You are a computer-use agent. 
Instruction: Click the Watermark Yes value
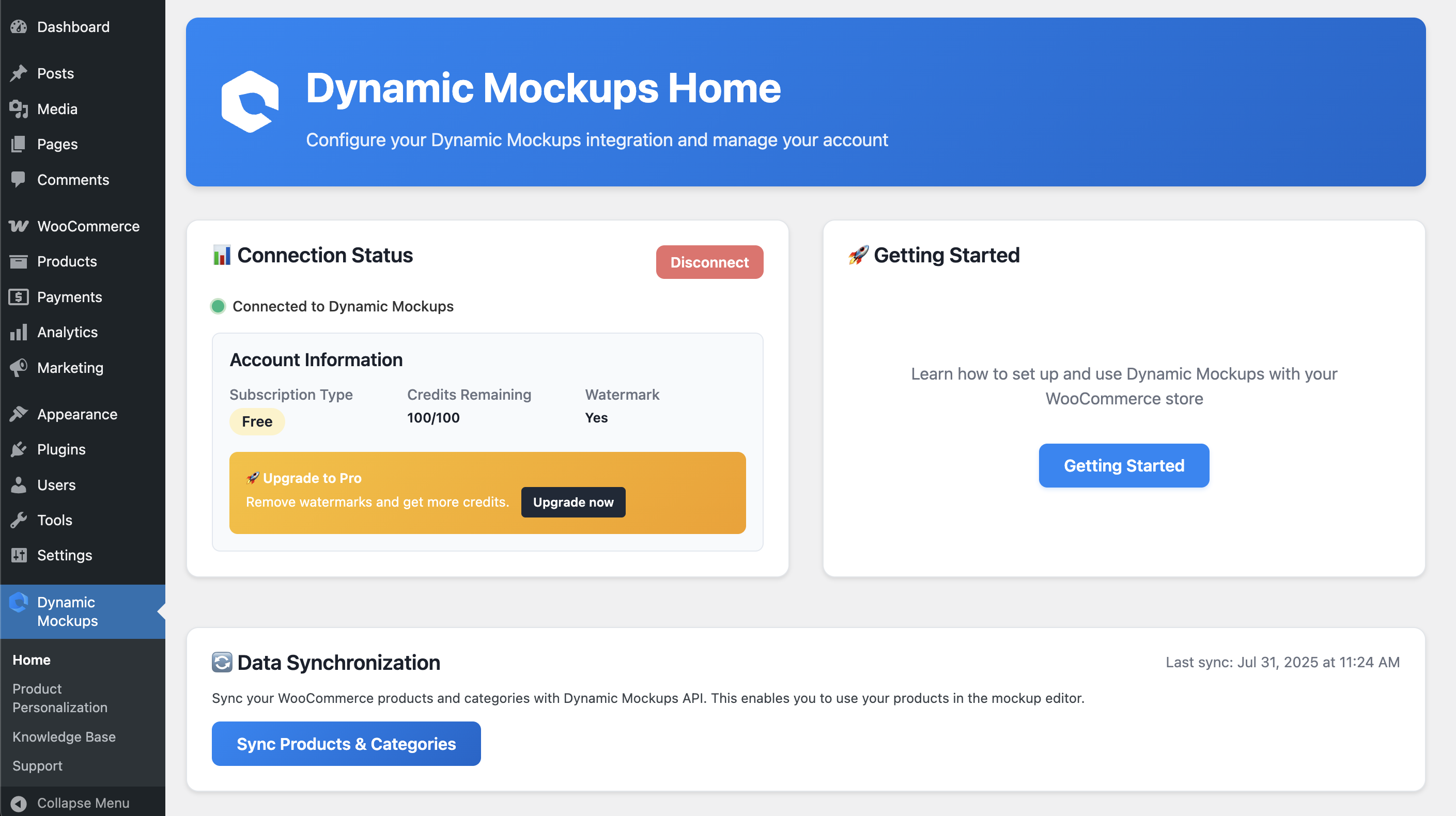(596, 418)
